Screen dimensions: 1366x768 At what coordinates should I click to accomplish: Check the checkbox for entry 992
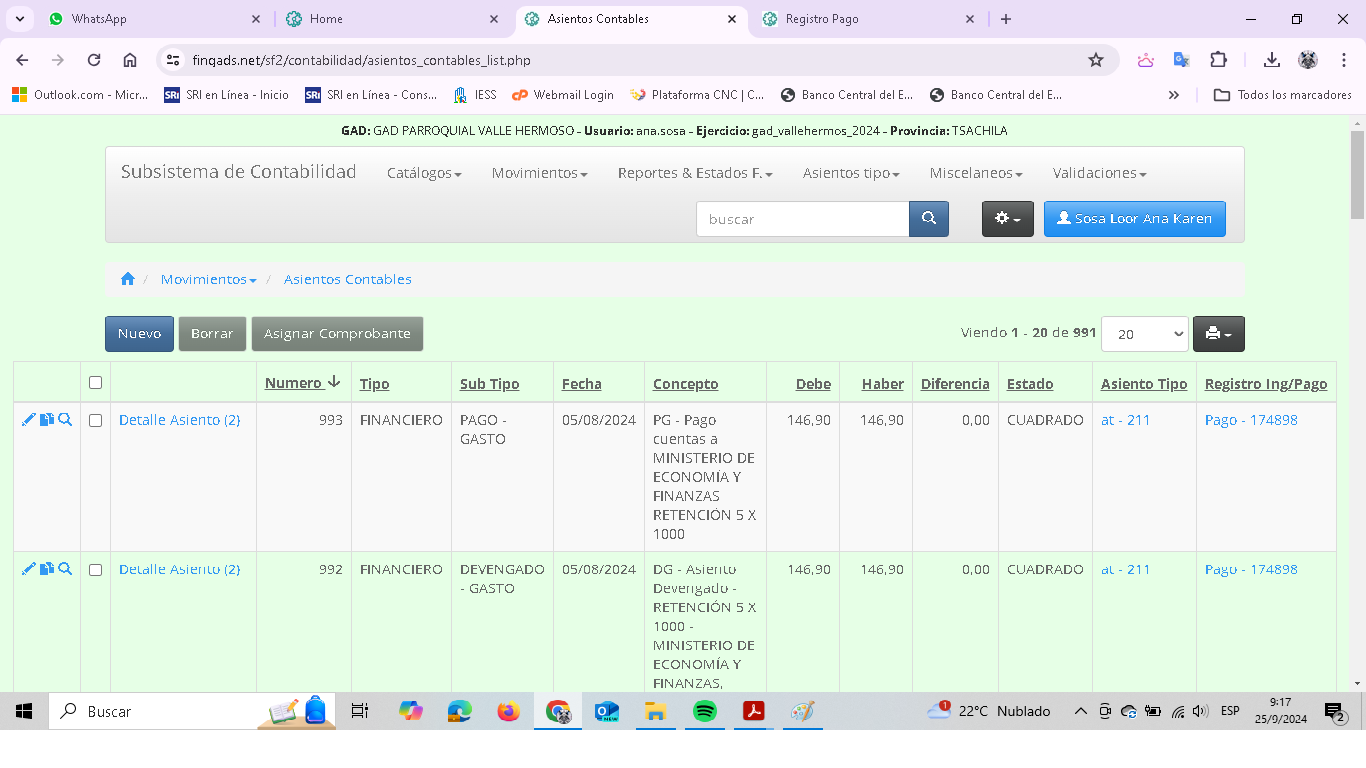(95, 570)
